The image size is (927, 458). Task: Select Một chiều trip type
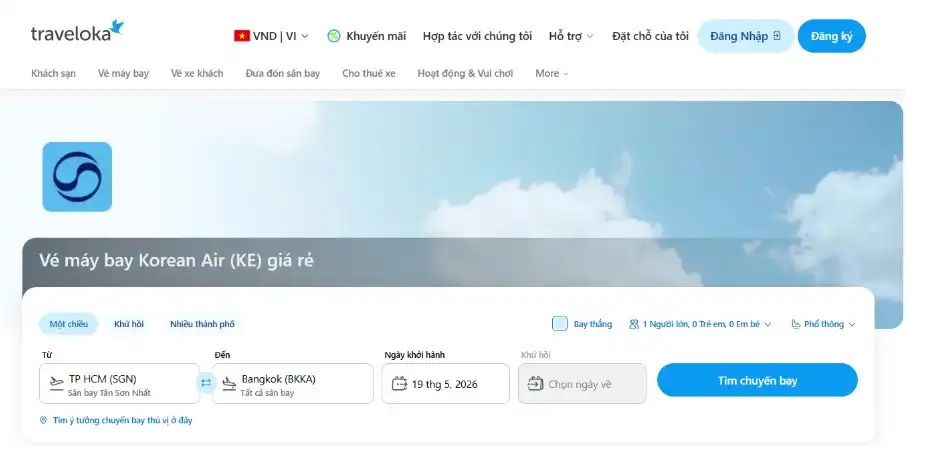tap(69, 324)
